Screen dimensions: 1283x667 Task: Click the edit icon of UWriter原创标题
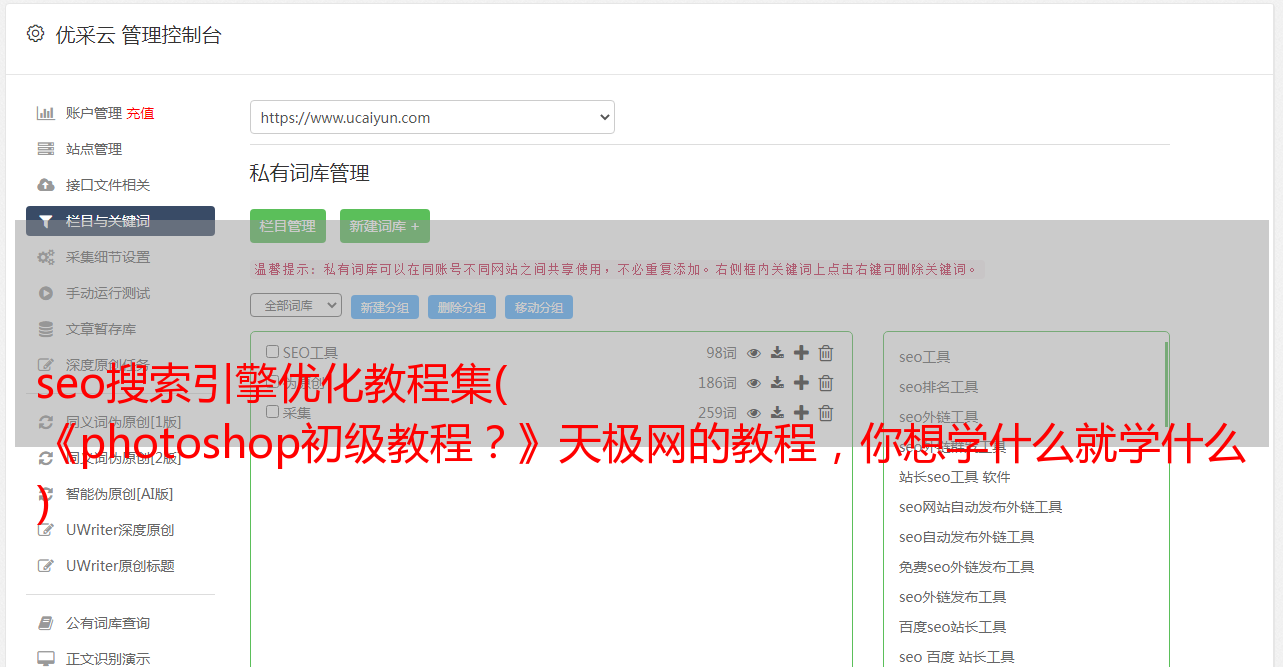[x=46, y=566]
